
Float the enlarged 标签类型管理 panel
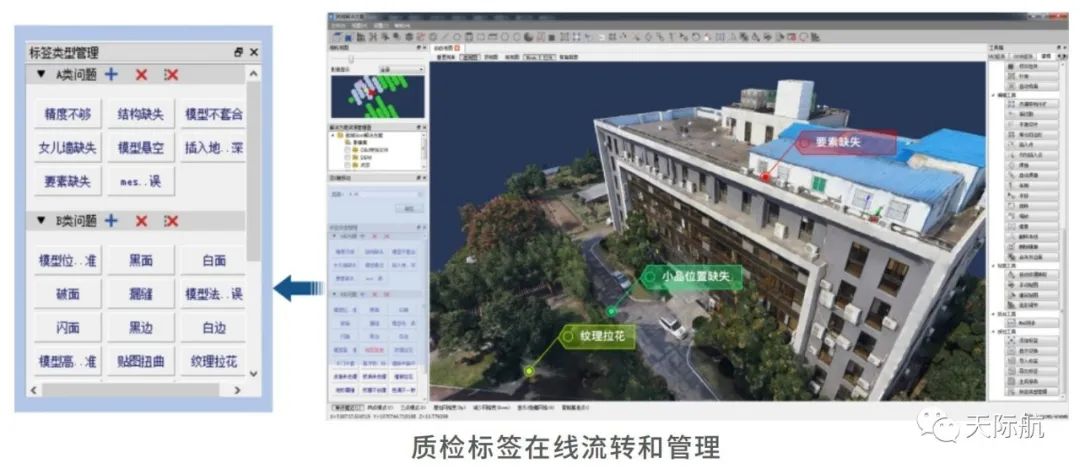238,52
